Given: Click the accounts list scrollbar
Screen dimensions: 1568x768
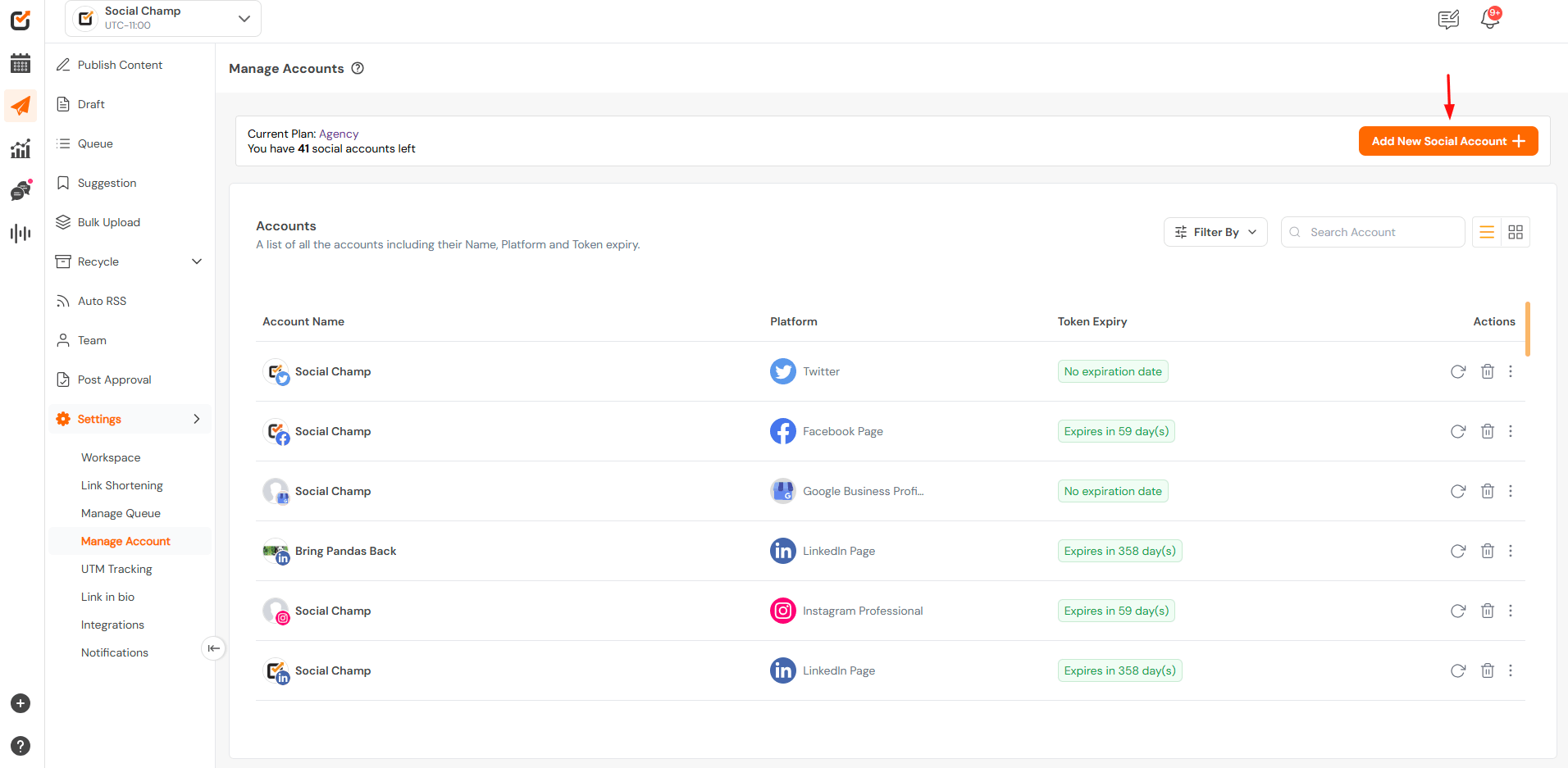Looking at the screenshot, I should coord(1527,329).
